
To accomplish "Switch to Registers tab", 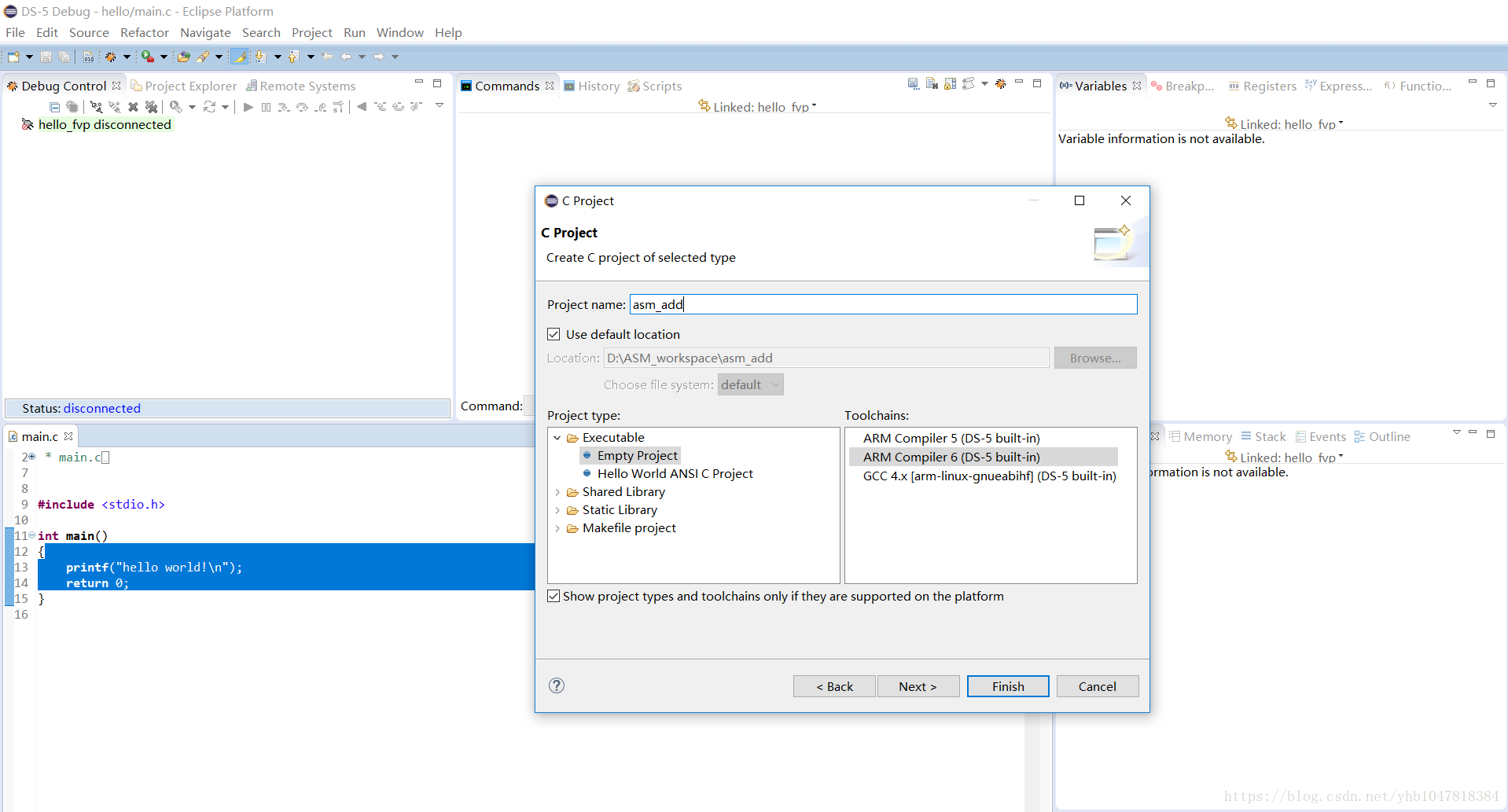I will tap(1263, 86).
